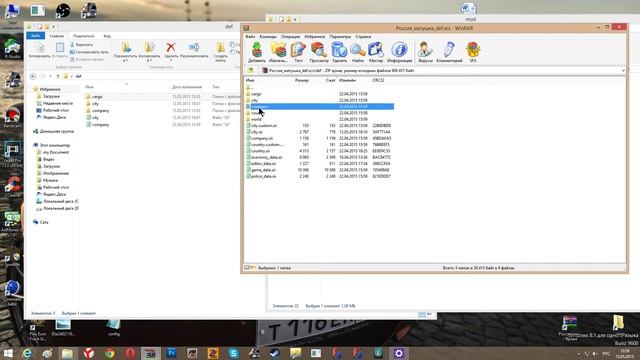
Task: Click Explorer ribbon Переименовать icon
Action: [194, 50]
